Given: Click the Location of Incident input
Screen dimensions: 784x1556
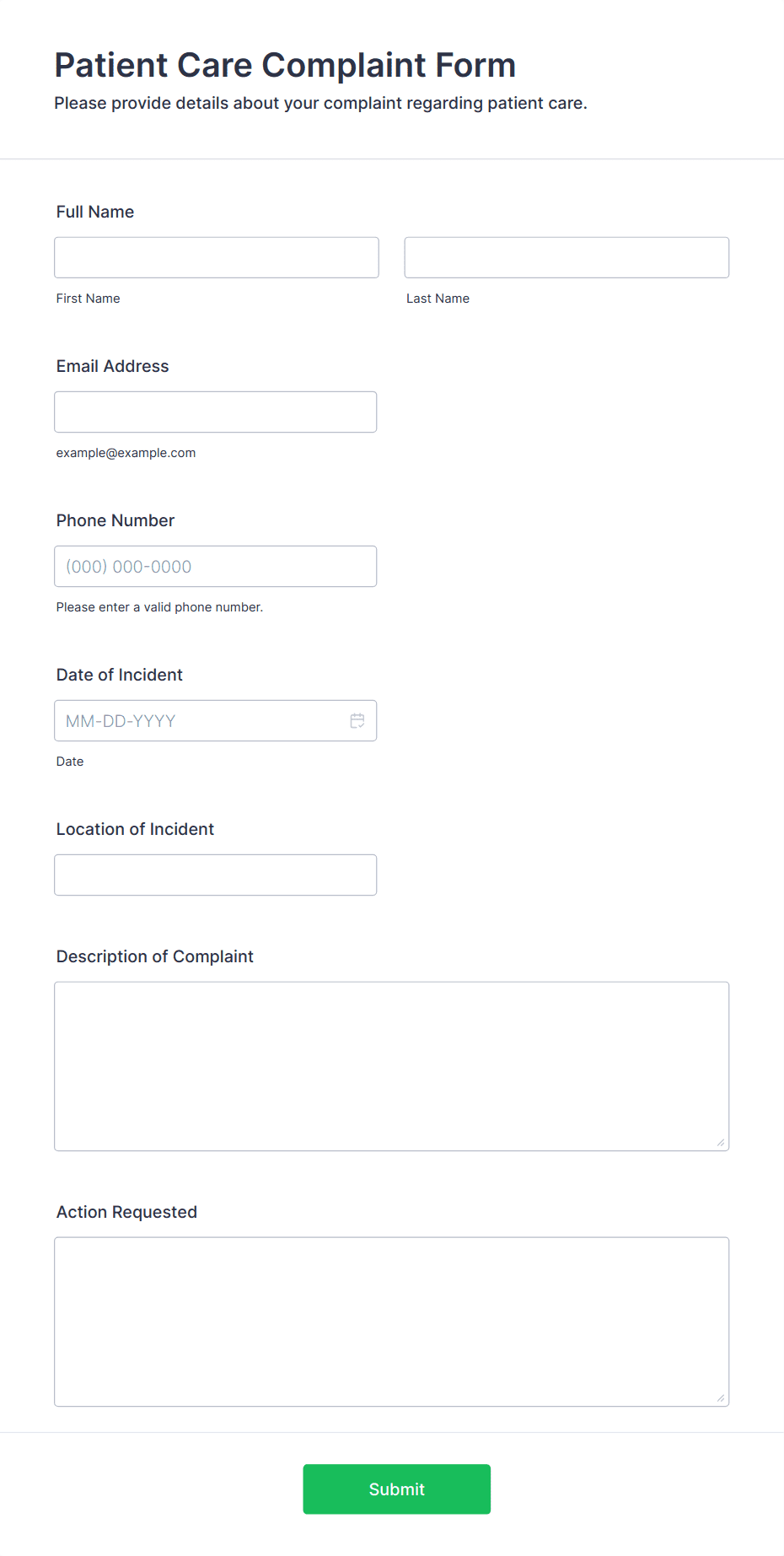Looking at the screenshot, I should click(x=216, y=875).
